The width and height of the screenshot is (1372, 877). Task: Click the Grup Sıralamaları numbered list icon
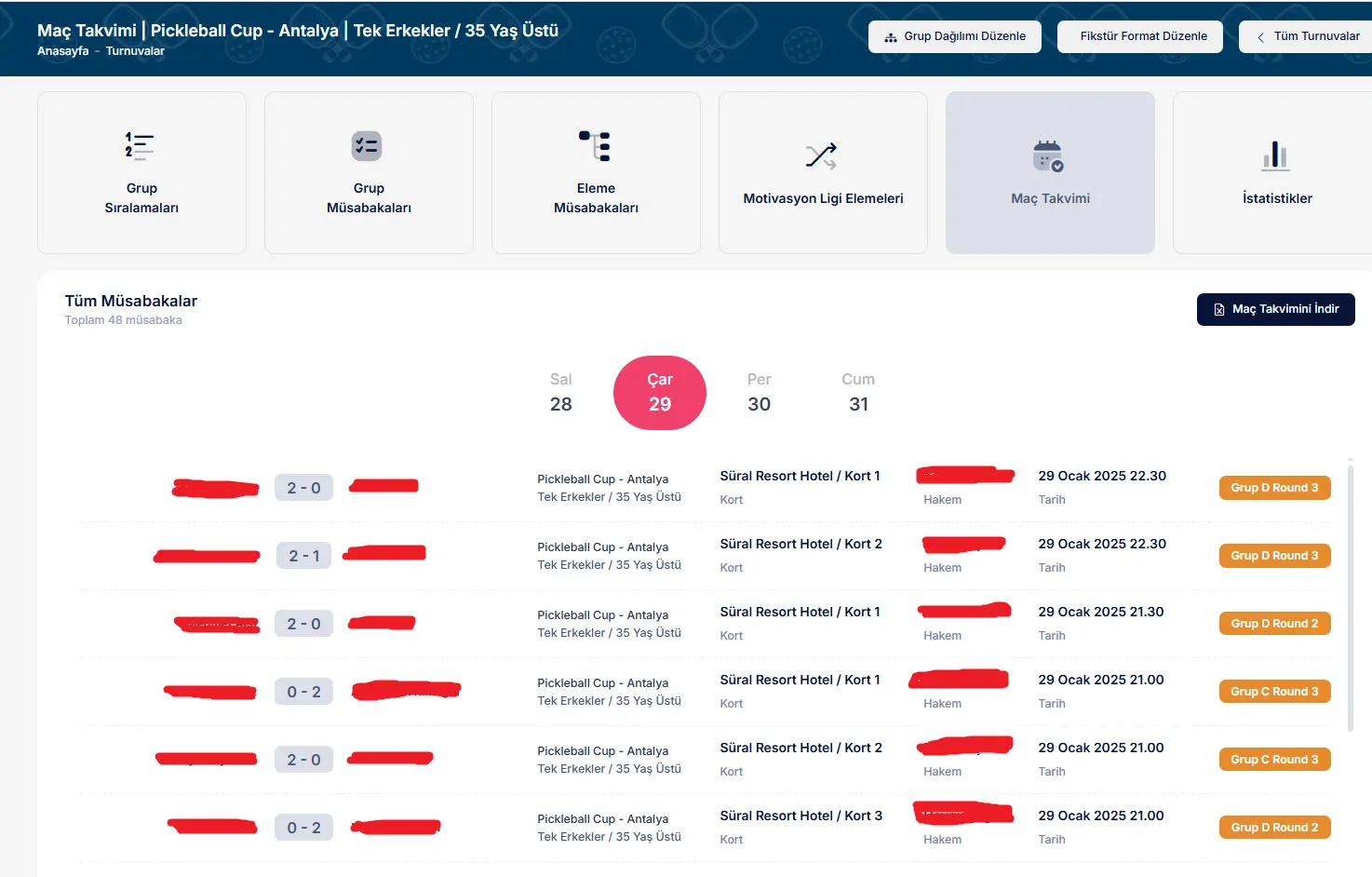(140, 146)
